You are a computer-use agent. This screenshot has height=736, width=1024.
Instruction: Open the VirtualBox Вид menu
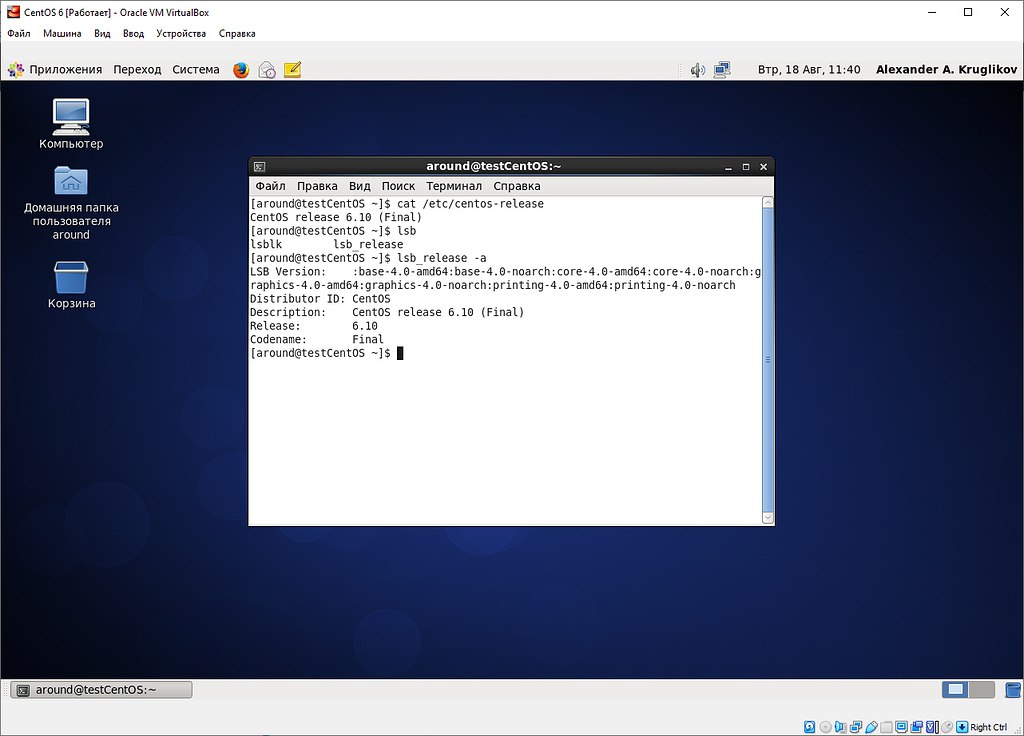pyautogui.click(x=103, y=33)
